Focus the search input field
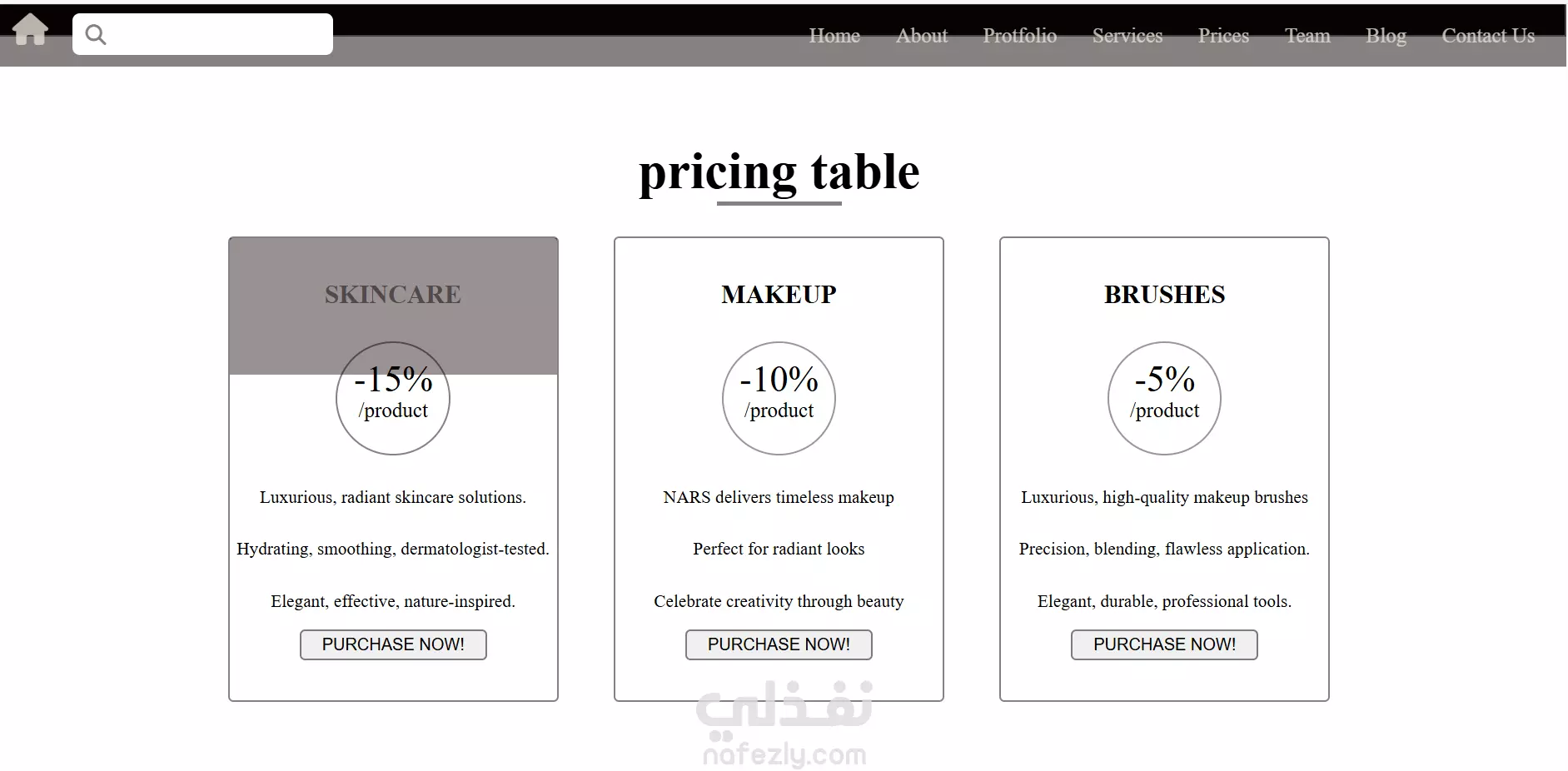The height and width of the screenshot is (771, 1568). pos(202,34)
